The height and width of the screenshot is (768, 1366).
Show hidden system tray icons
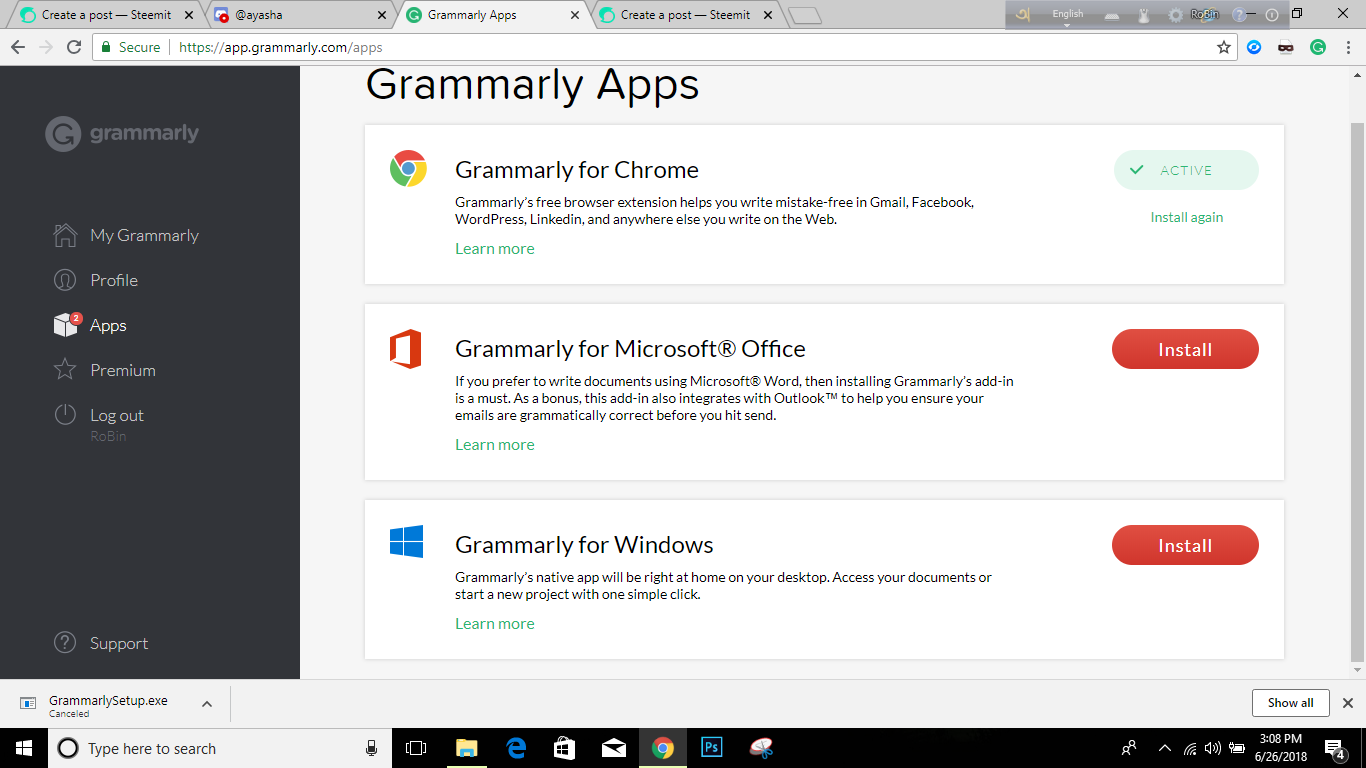coord(1164,748)
